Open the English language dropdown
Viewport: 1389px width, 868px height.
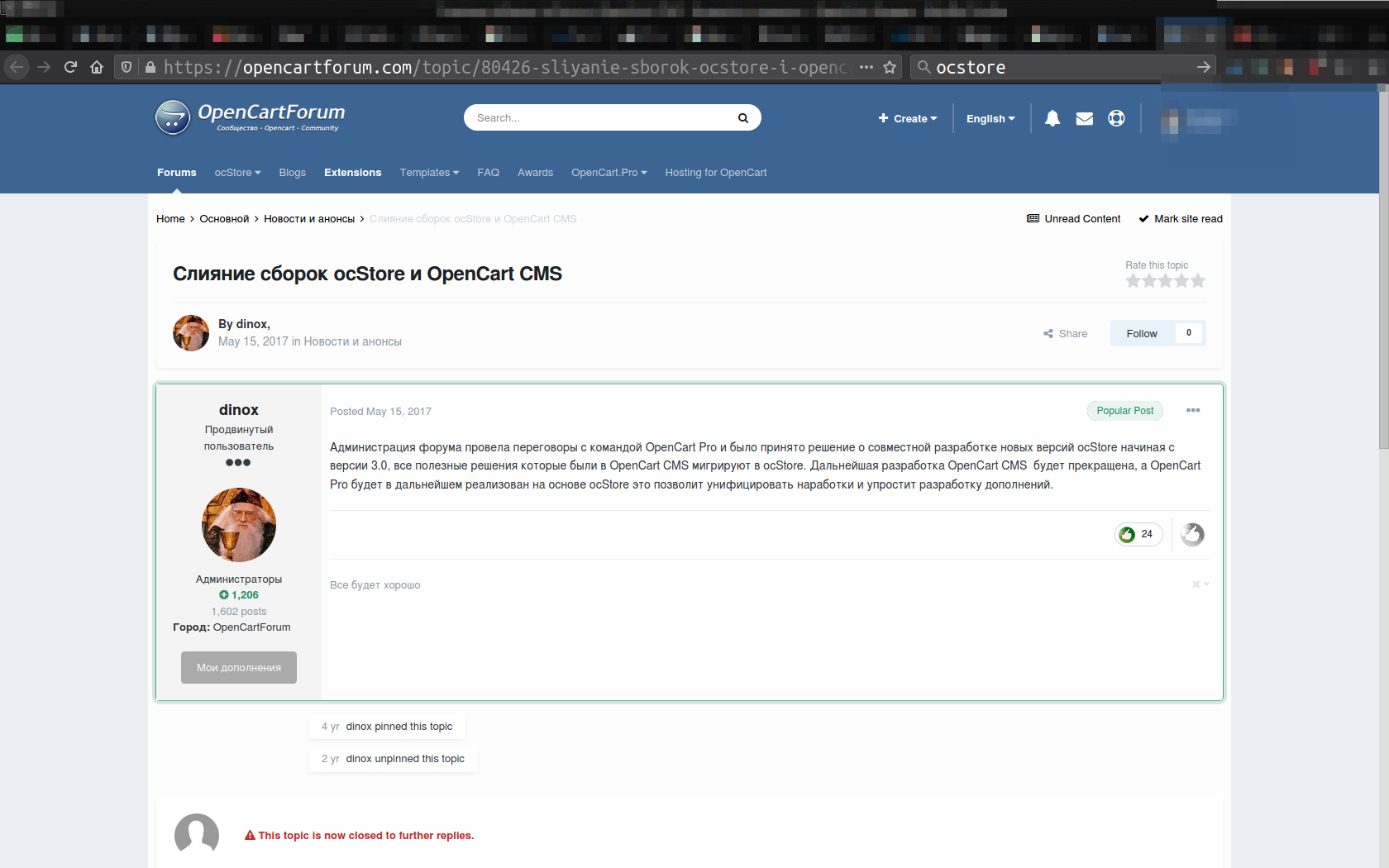(x=990, y=118)
